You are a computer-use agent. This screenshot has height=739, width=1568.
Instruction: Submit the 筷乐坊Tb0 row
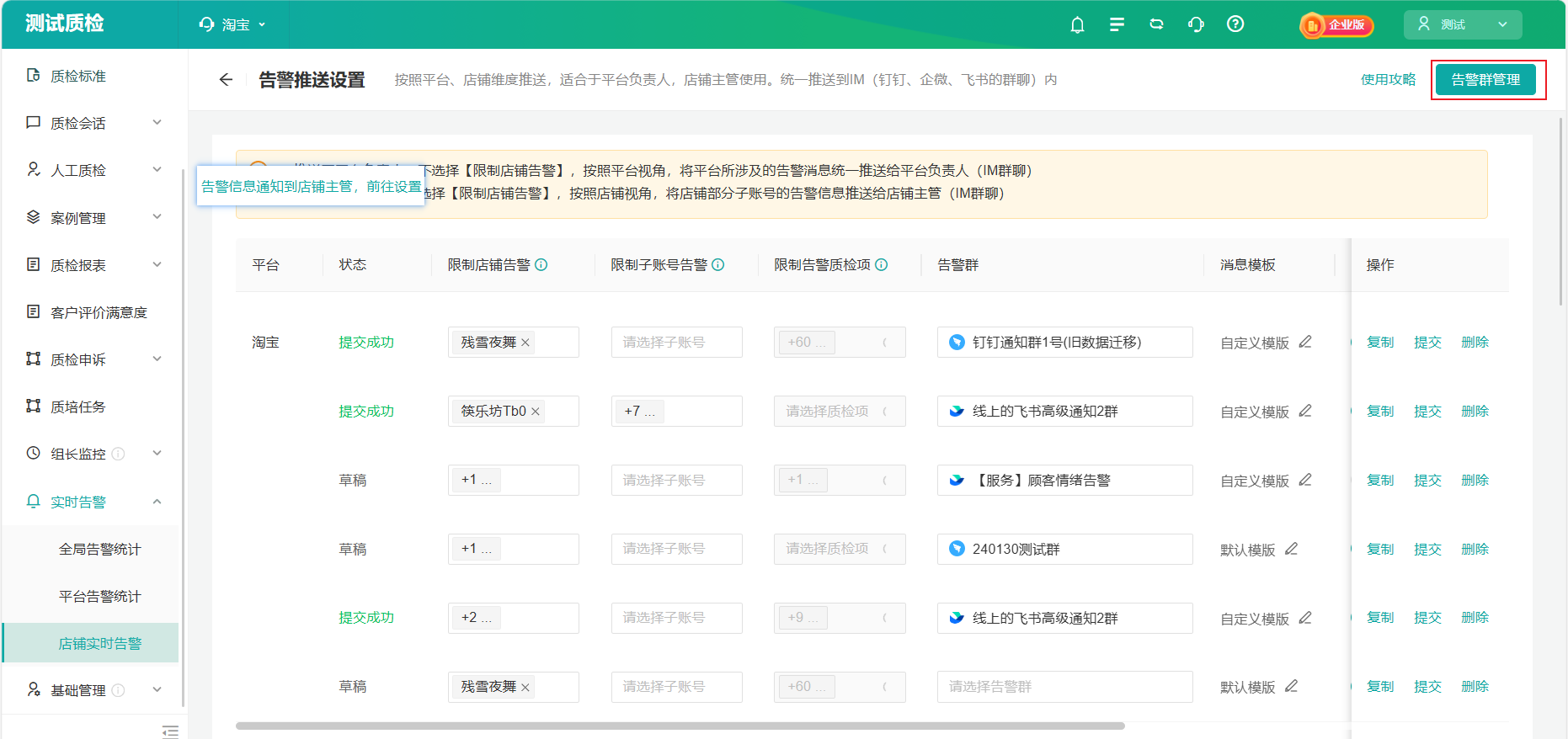(x=1427, y=411)
